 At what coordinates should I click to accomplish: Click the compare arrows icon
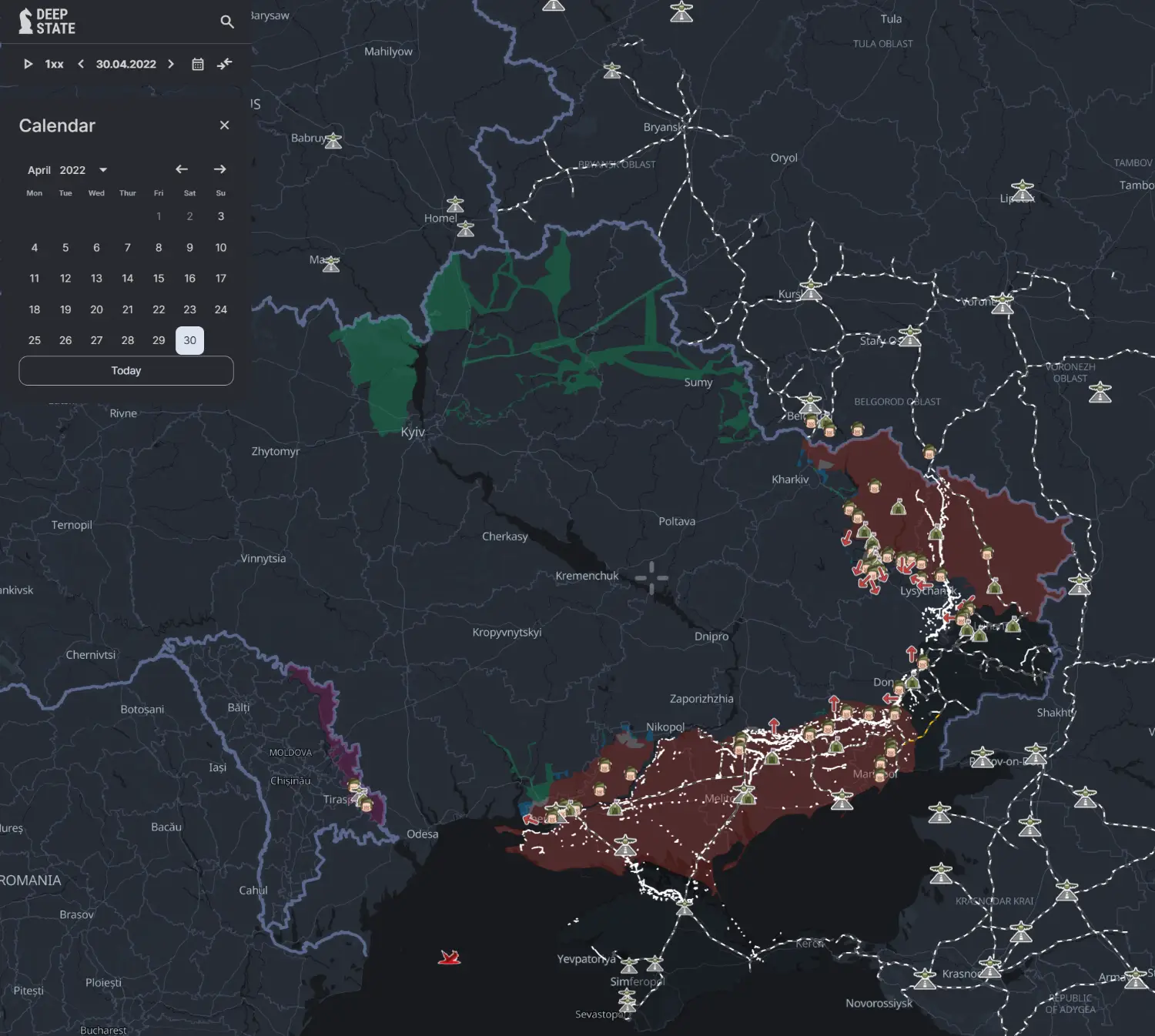pos(224,64)
